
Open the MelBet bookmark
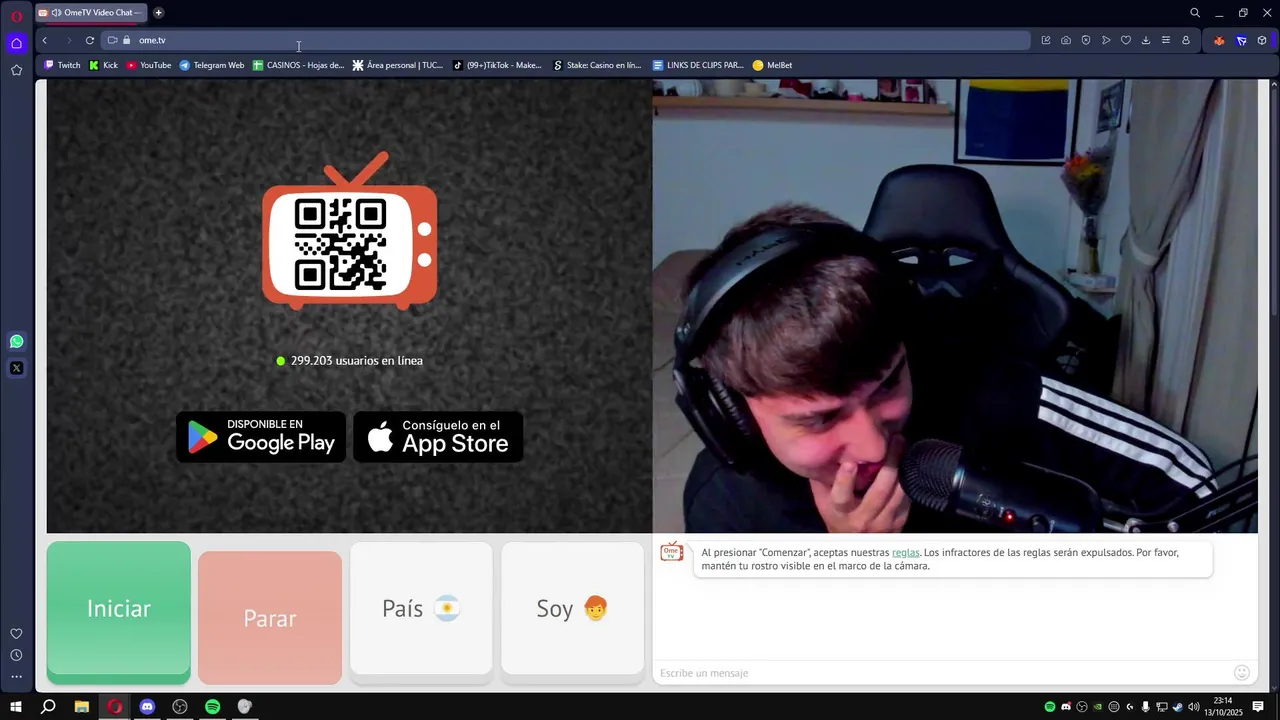772,65
